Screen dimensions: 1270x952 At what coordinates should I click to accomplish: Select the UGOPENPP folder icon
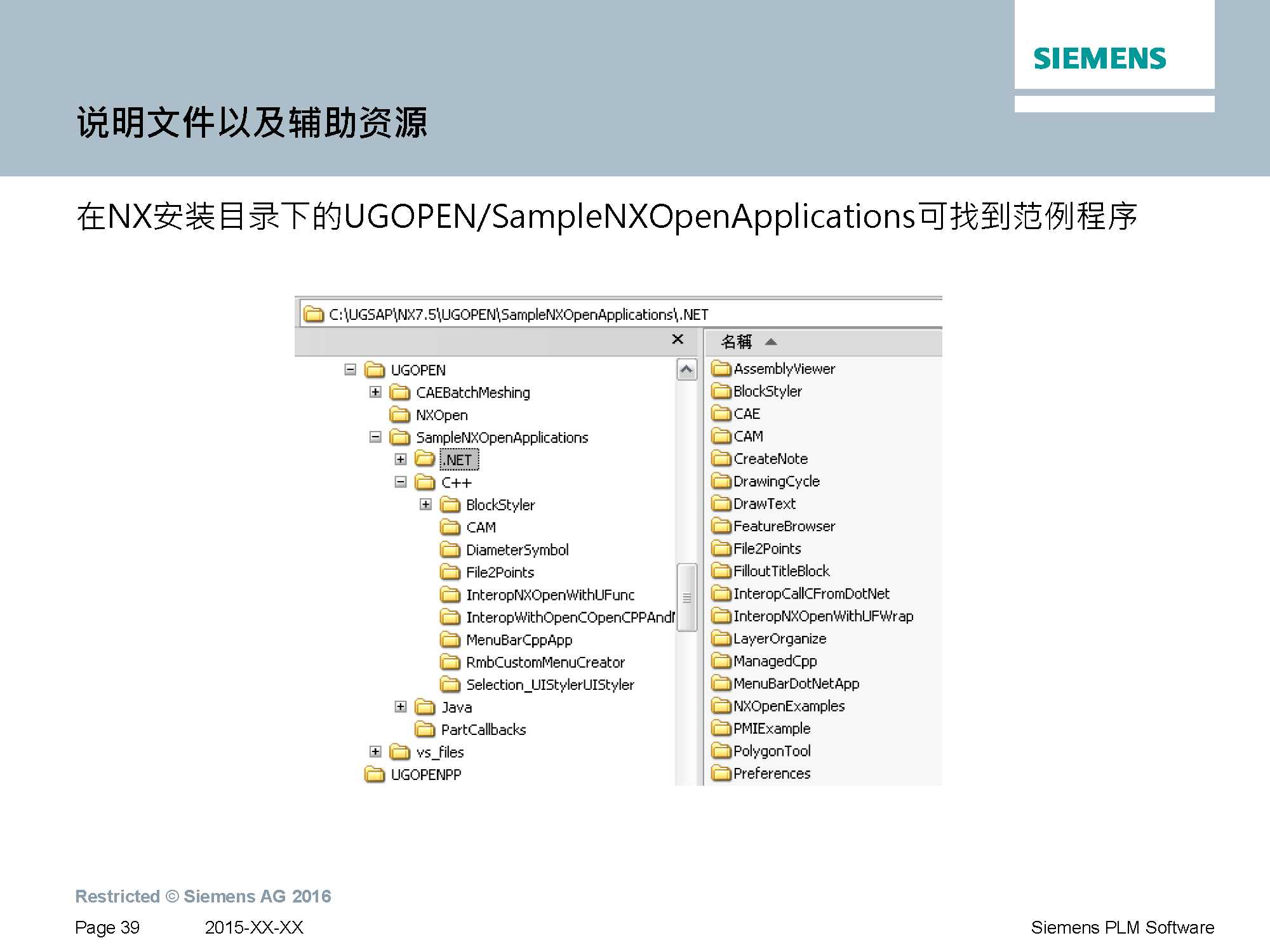(x=375, y=774)
